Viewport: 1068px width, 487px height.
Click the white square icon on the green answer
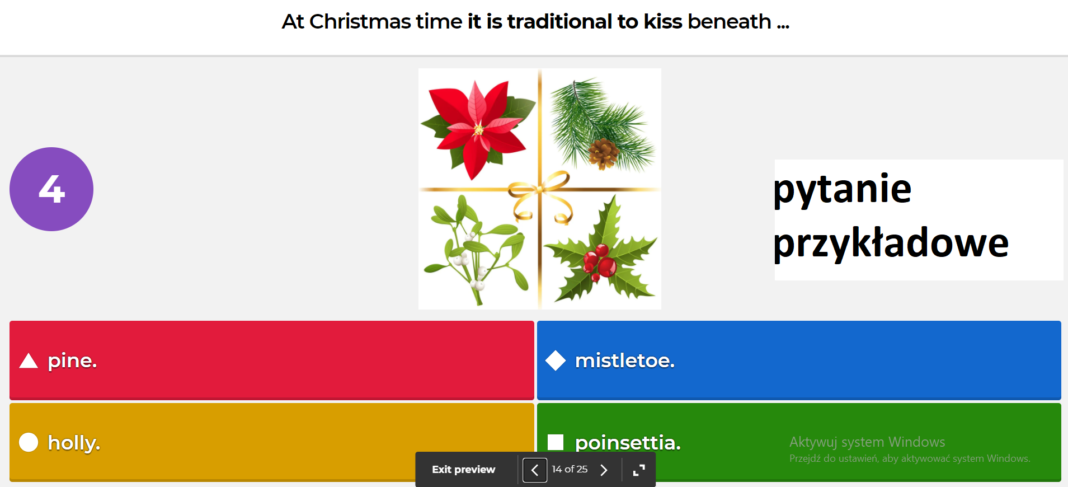coord(556,442)
